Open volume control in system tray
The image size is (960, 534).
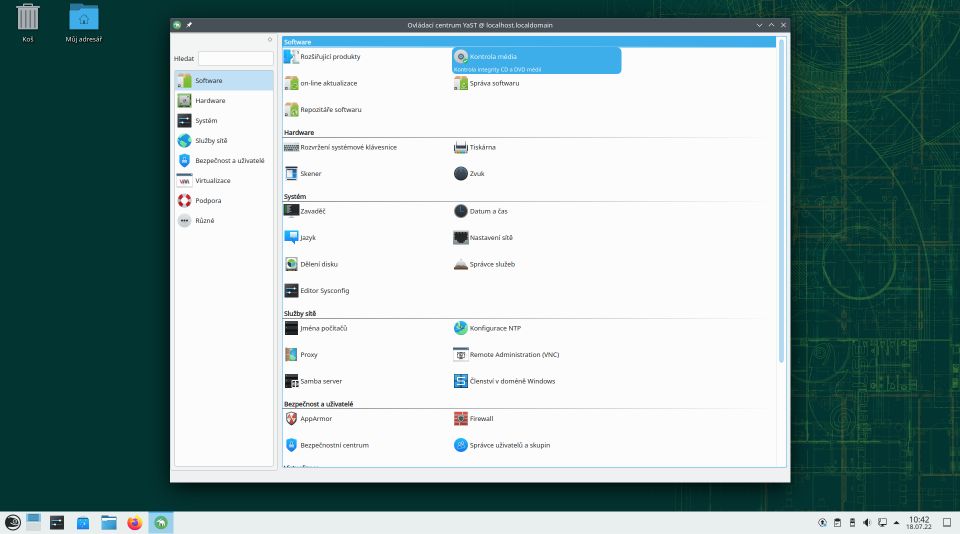(866, 522)
